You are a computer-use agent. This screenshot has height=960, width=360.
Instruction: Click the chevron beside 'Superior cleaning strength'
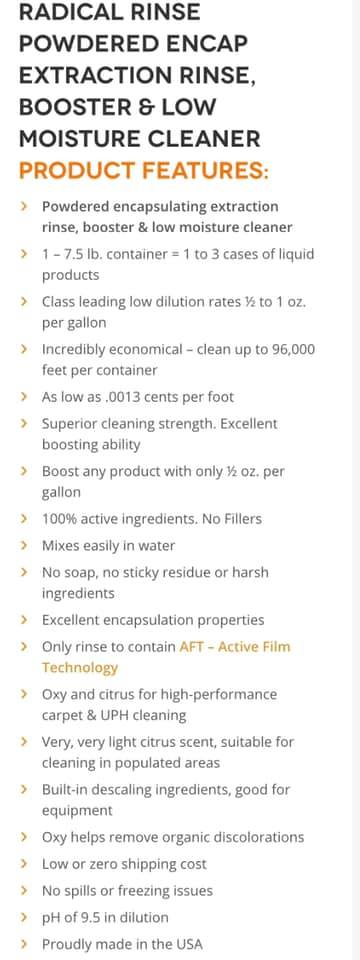24,424
